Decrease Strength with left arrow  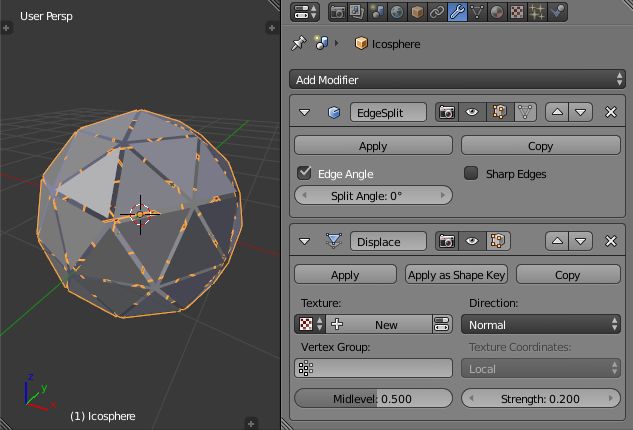[x=471, y=399]
